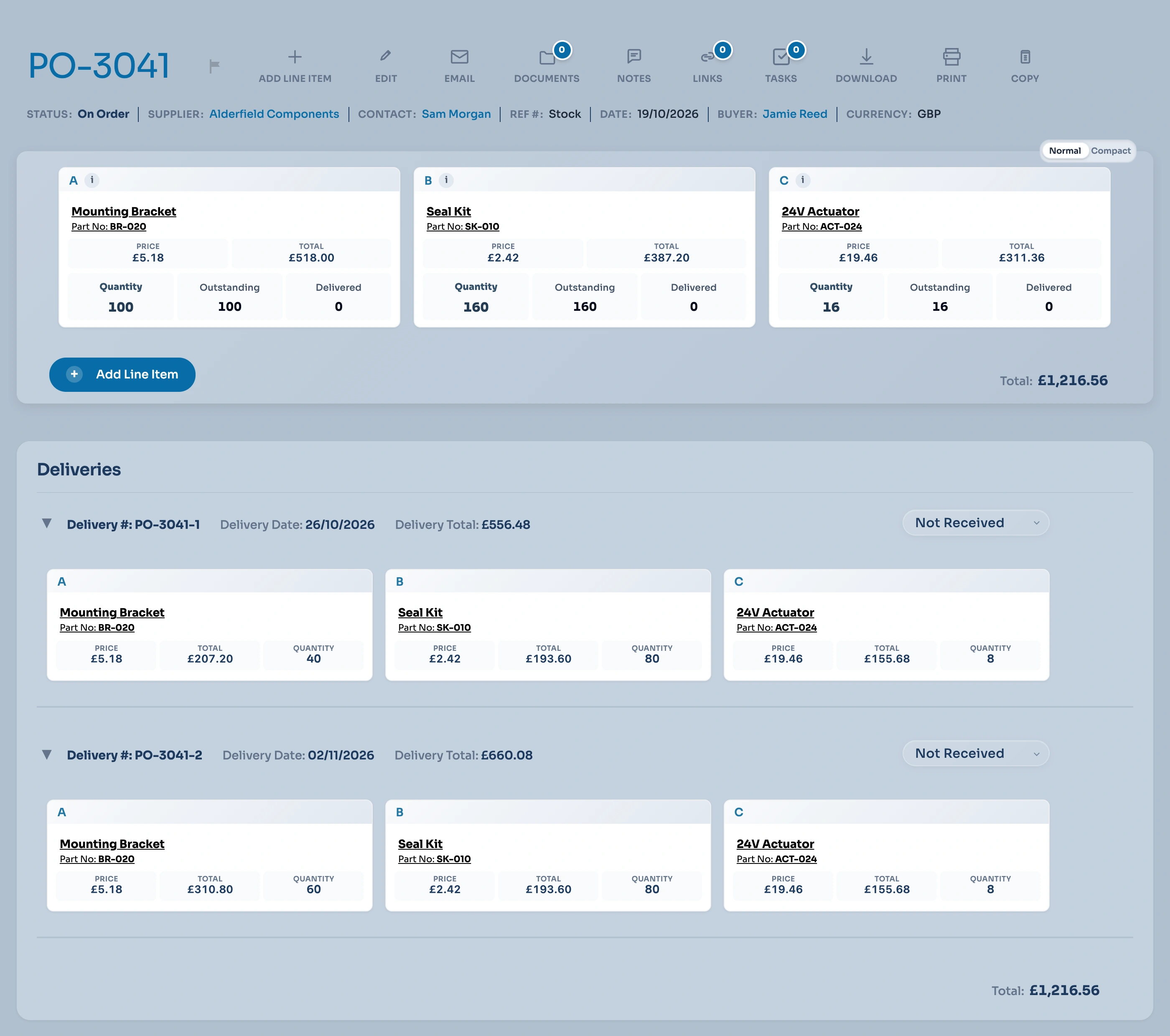Click the Download arrow icon
The image size is (1170, 1036).
pos(867,57)
